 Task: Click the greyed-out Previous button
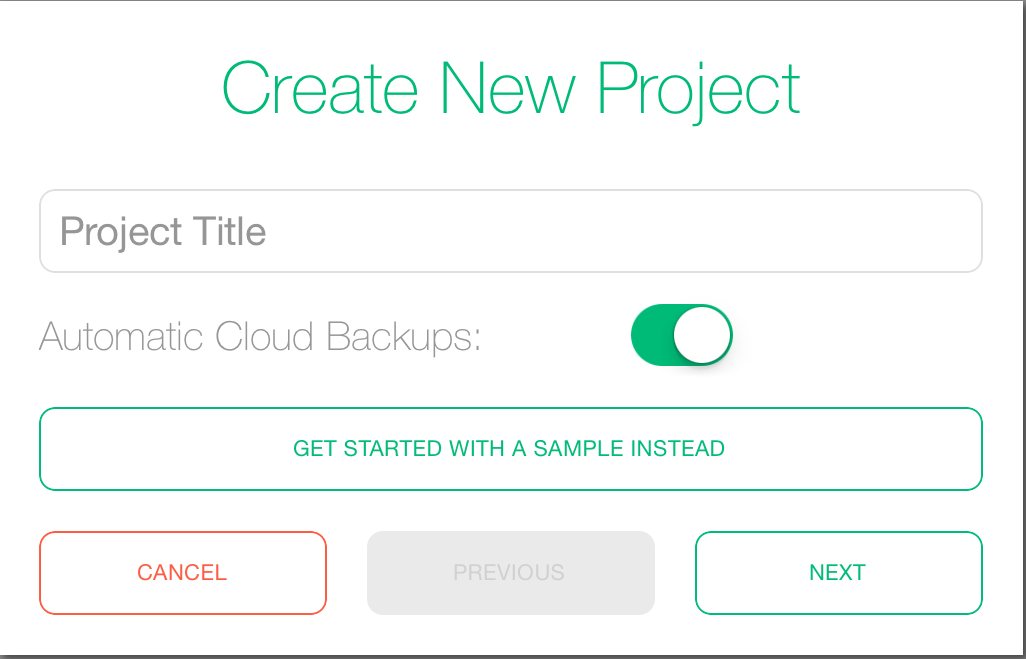(510, 573)
